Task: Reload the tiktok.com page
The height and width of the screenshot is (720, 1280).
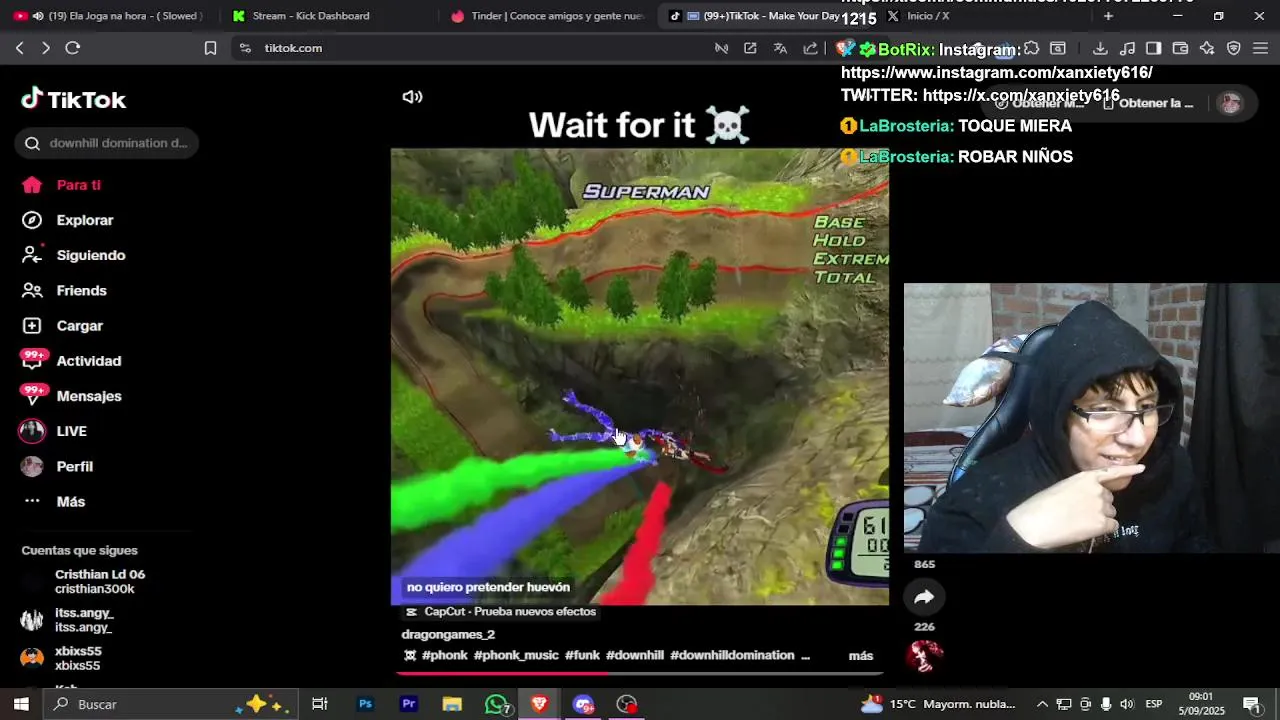Action: [x=72, y=48]
